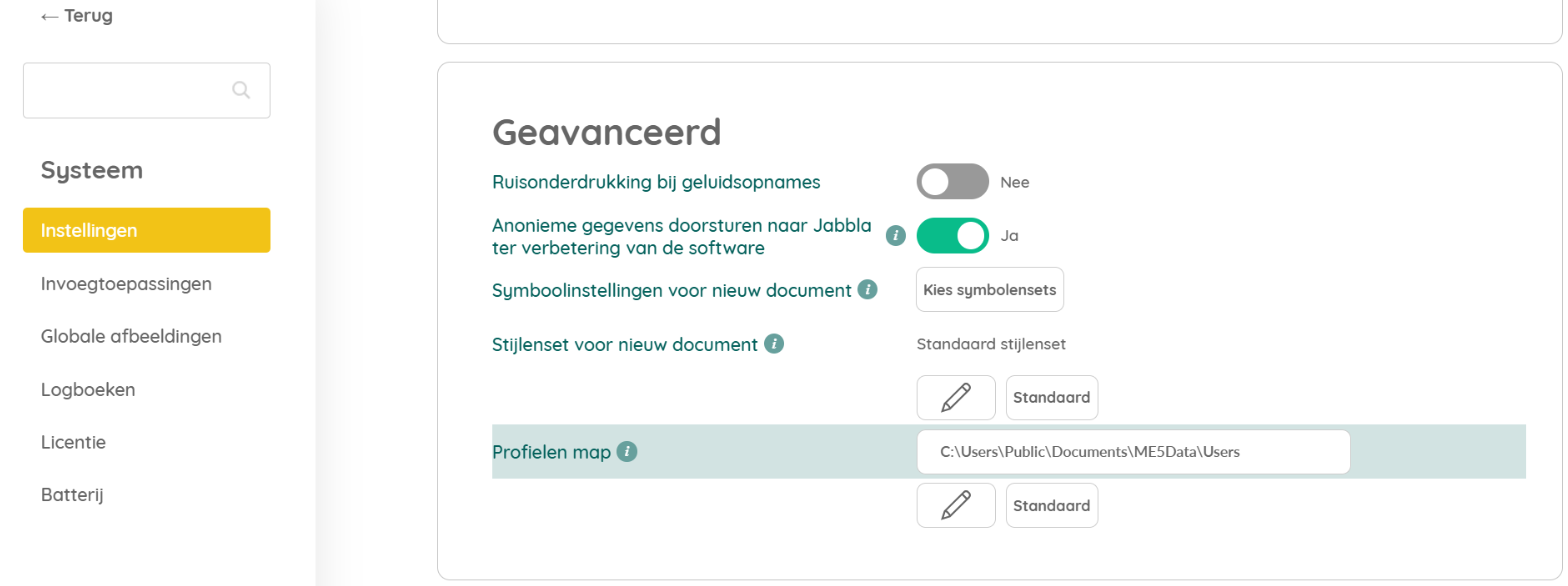The image size is (1568, 586).
Task: Edit the Profielen map path with pencil
Action: point(956,505)
